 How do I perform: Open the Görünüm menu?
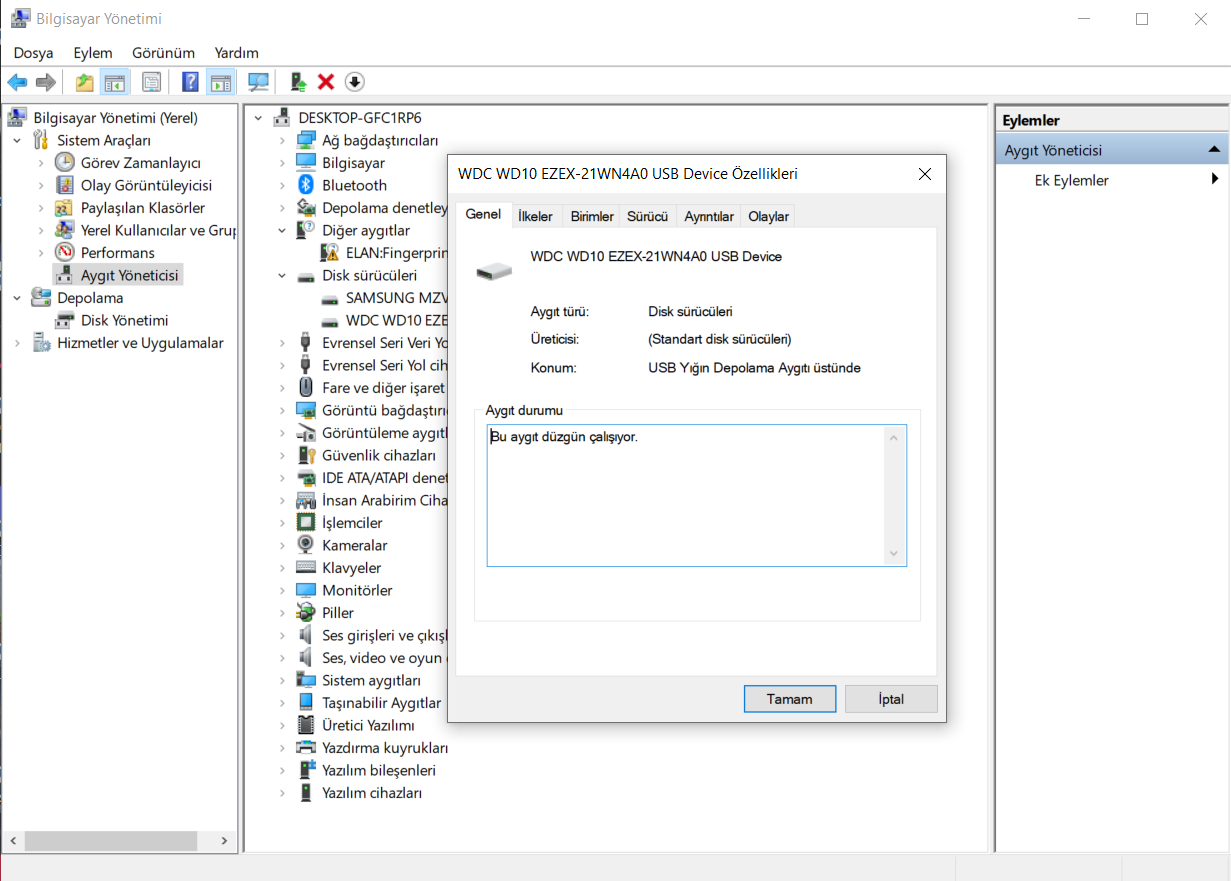point(163,52)
